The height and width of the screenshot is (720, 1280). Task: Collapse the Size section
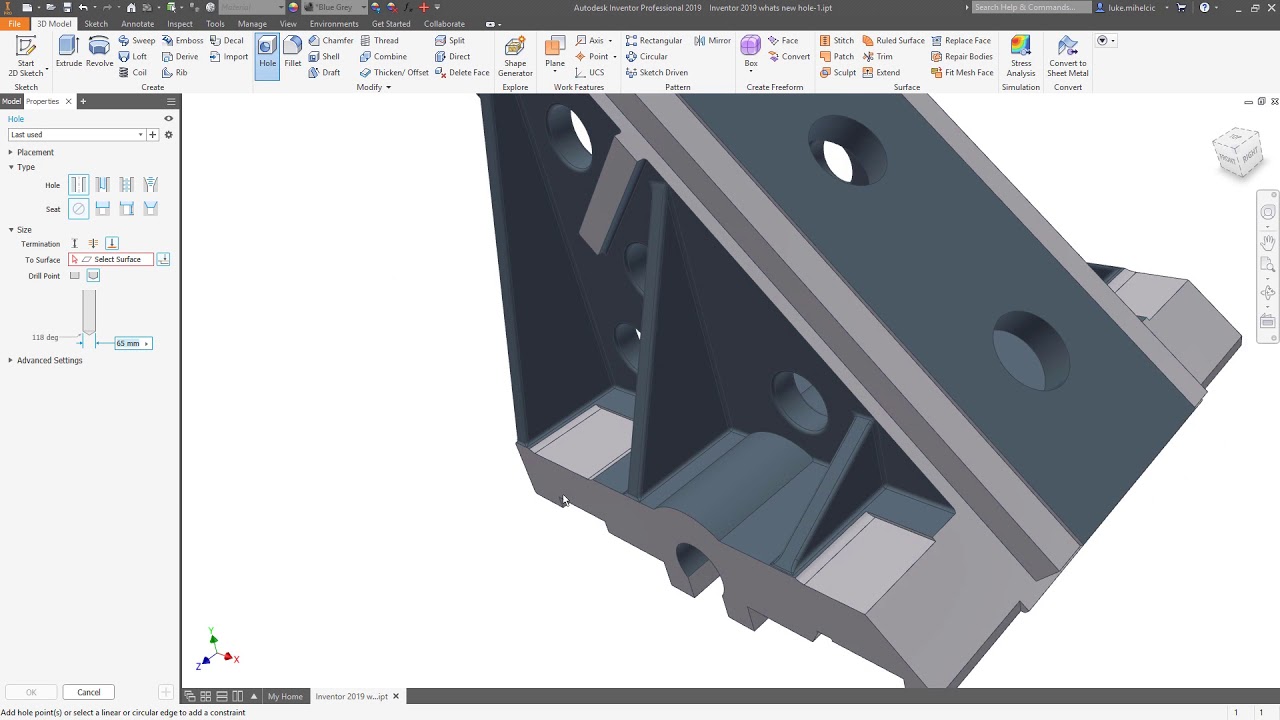(21, 230)
